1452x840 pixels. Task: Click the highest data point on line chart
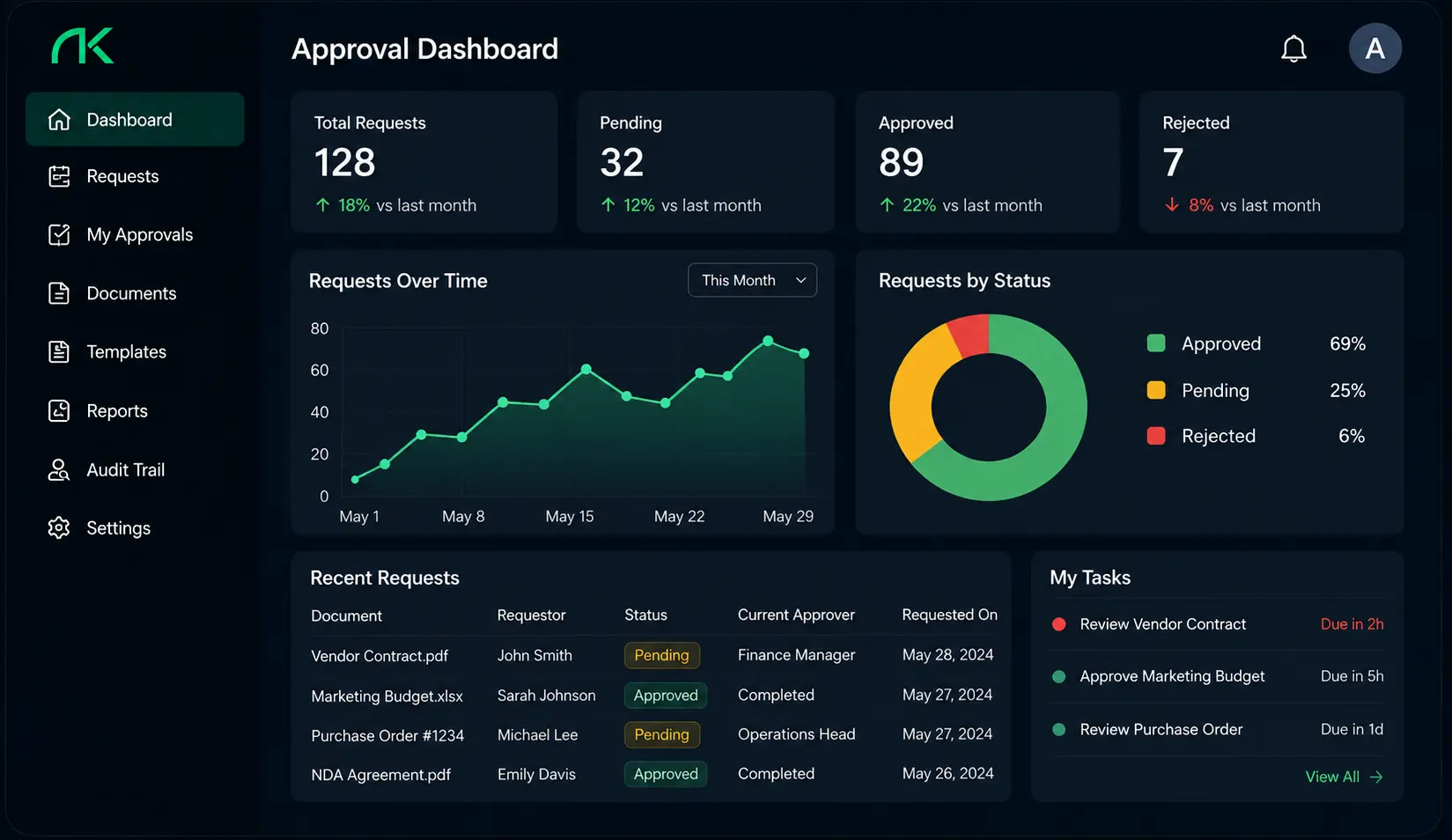click(768, 341)
